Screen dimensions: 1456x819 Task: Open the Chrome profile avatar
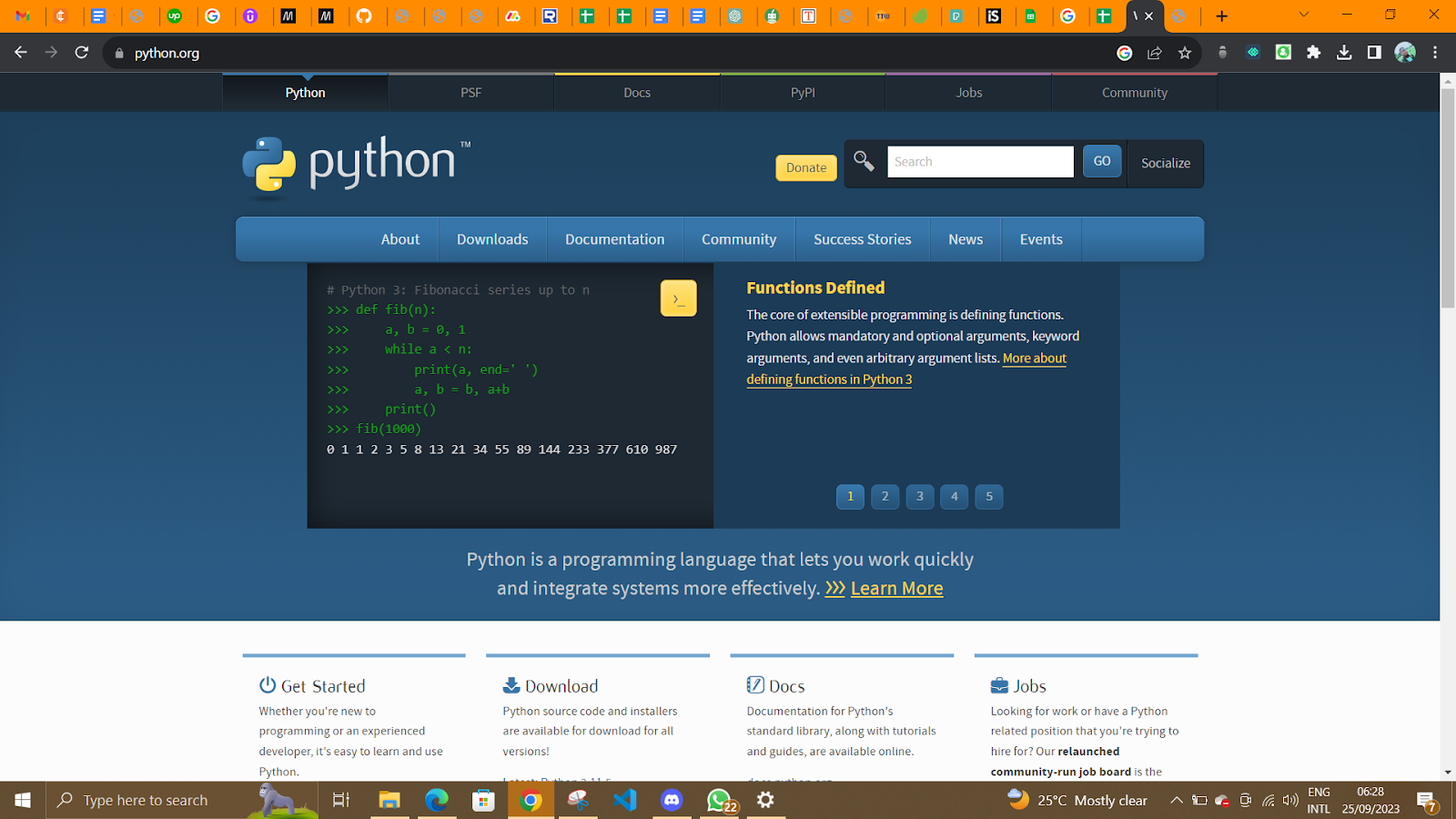click(x=1405, y=53)
